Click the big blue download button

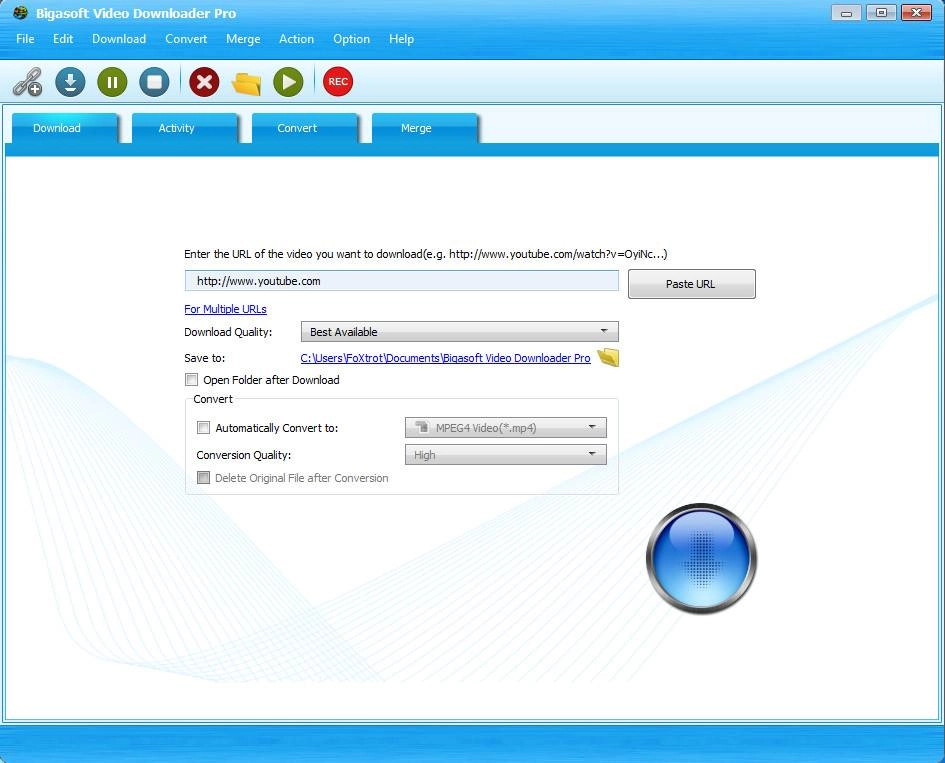tap(702, 559)
